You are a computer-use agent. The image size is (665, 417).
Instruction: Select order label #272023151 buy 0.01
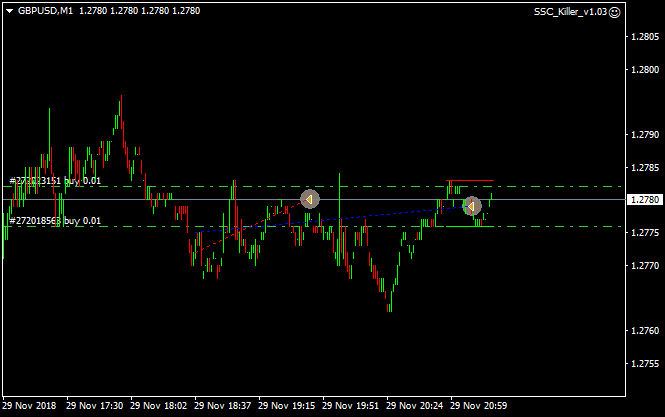[x=55, y=181]
